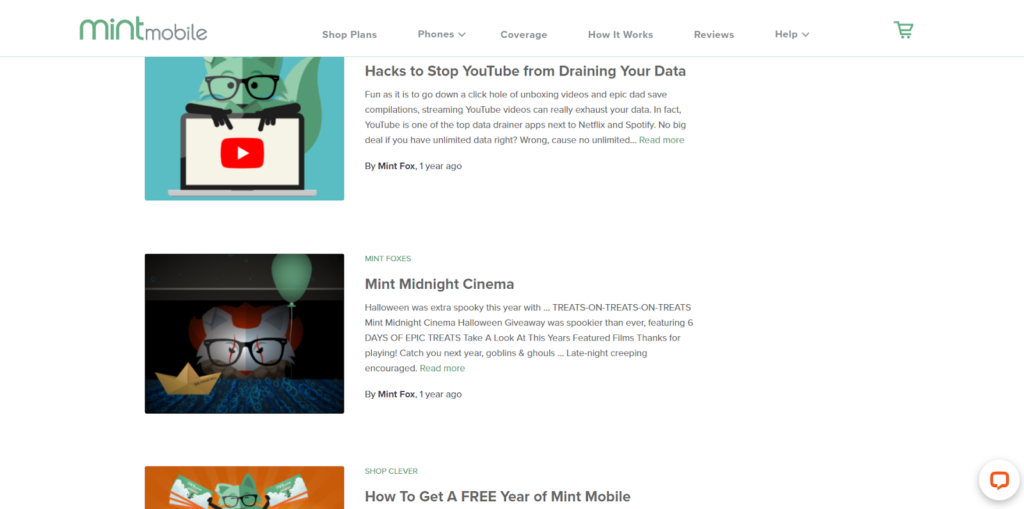Click the YouTube laptop fox thumbnail

tap(244, 128)
